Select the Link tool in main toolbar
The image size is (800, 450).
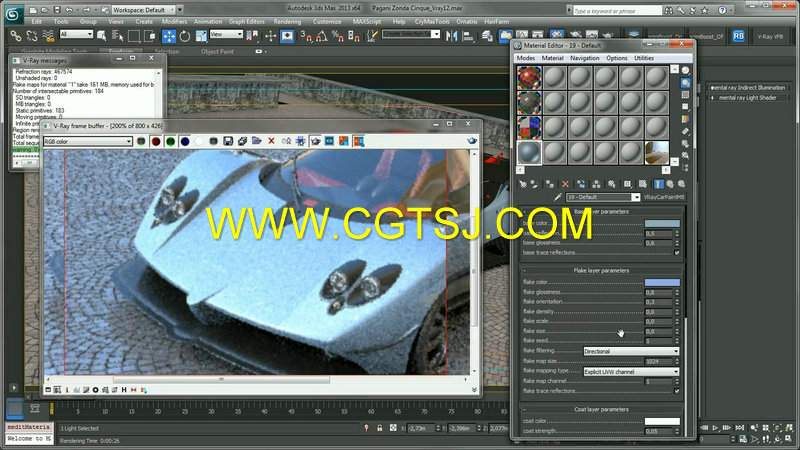16,36
